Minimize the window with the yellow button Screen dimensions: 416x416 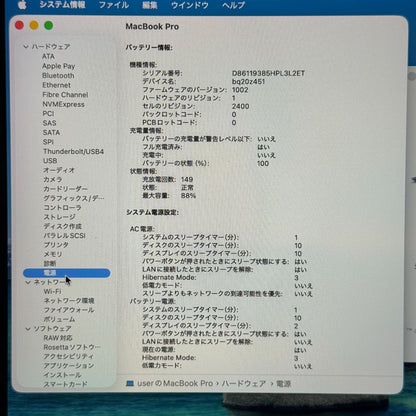click(x=34, y=25)
